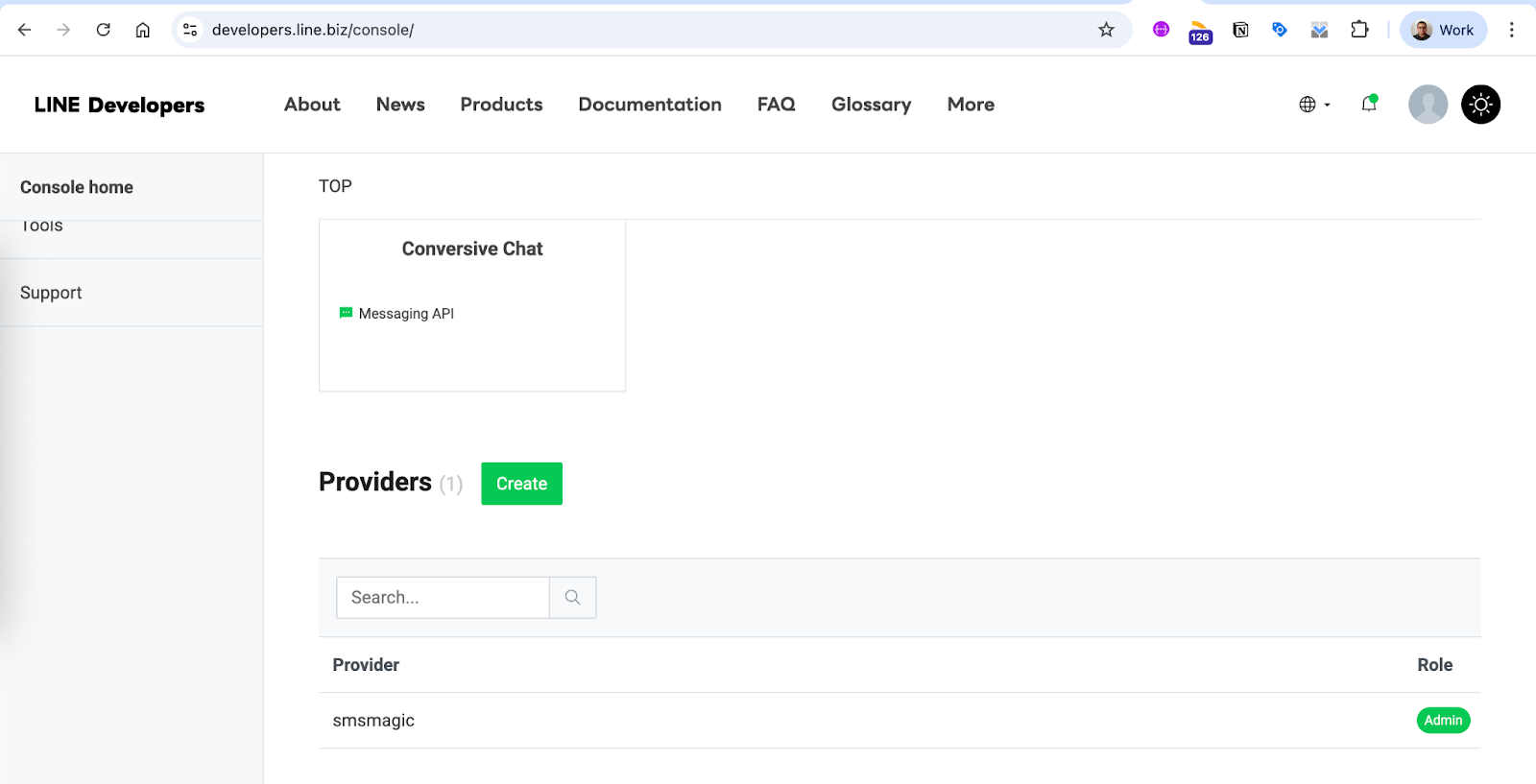The height and width of the screenshot is (784, 1536).
Task: Open the Glossary menu item
Action: click(871, 104)
